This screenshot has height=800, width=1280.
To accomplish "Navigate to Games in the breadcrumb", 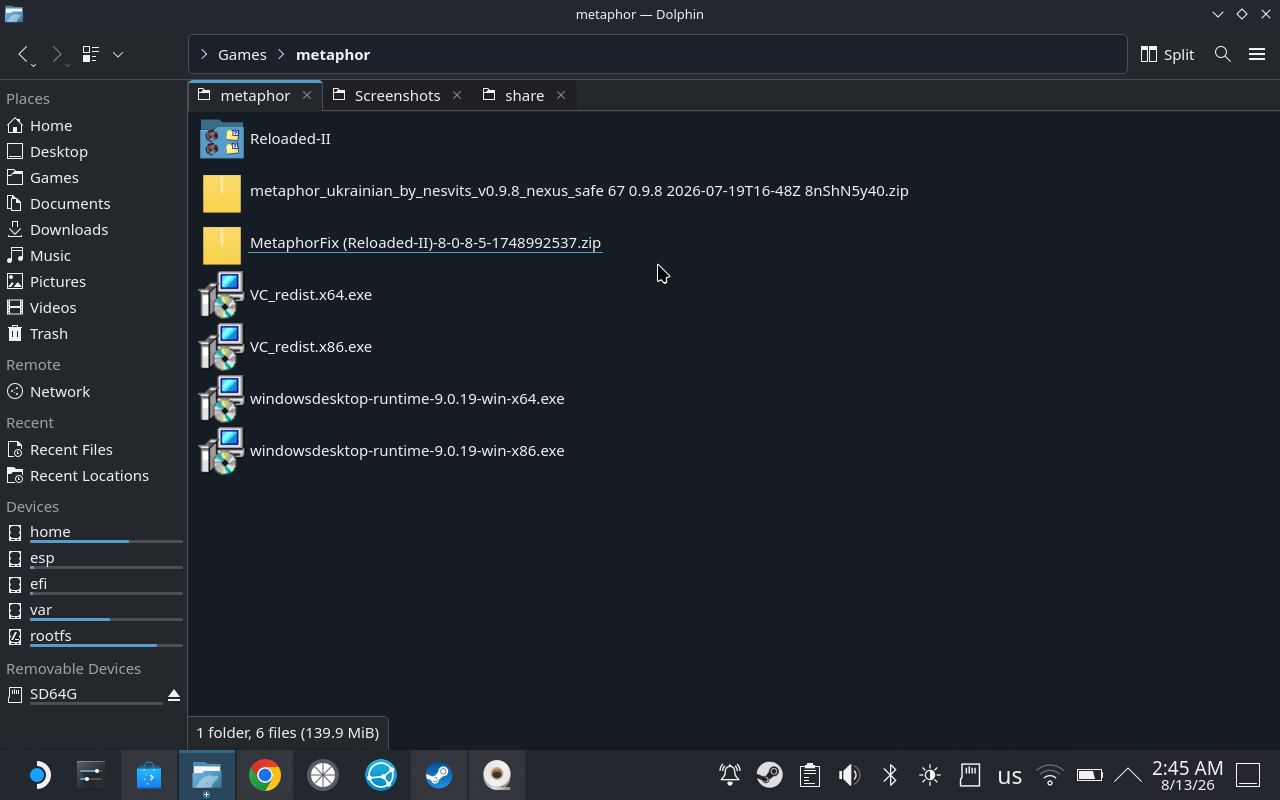I will [x=242, y=54].
